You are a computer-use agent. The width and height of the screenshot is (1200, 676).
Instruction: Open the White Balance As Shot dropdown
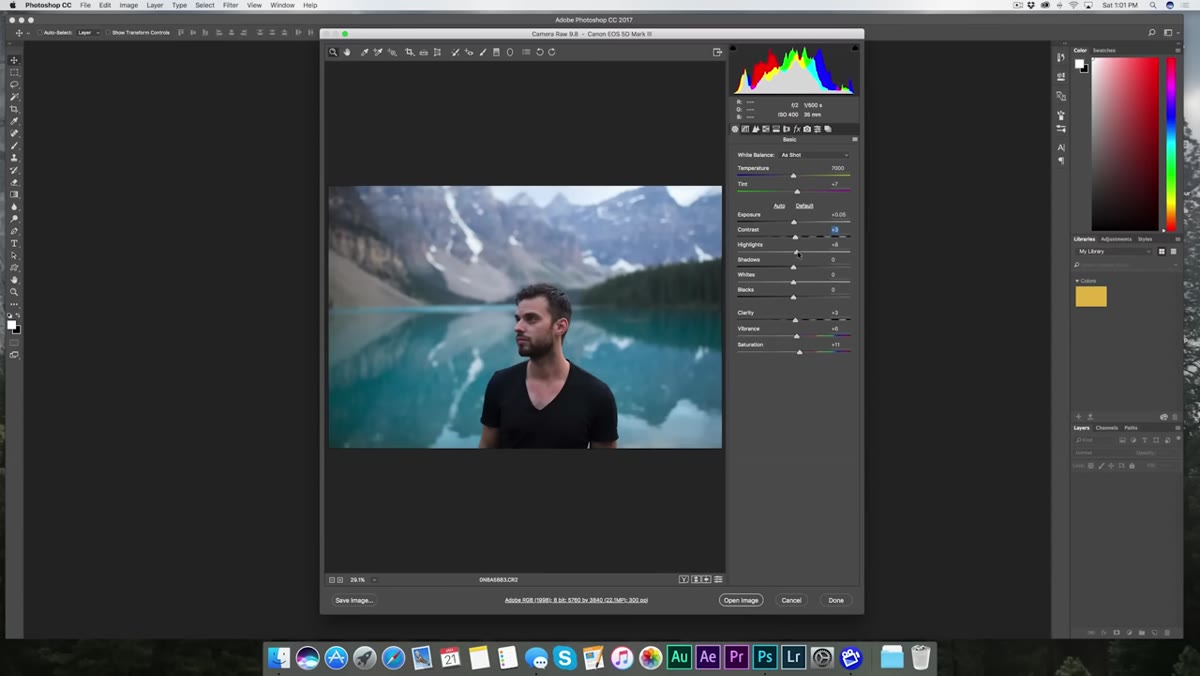pos(814,155)
